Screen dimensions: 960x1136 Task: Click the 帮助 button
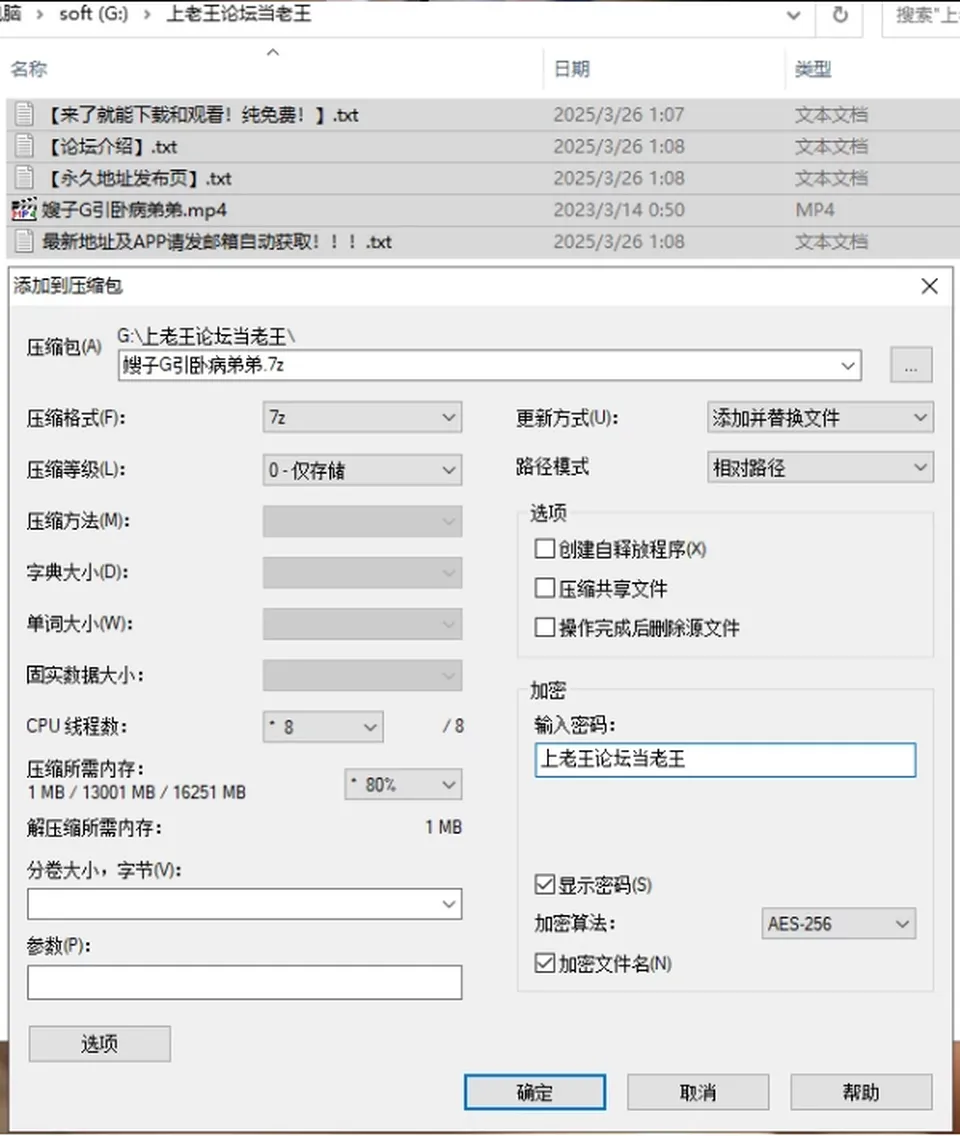861,1092
